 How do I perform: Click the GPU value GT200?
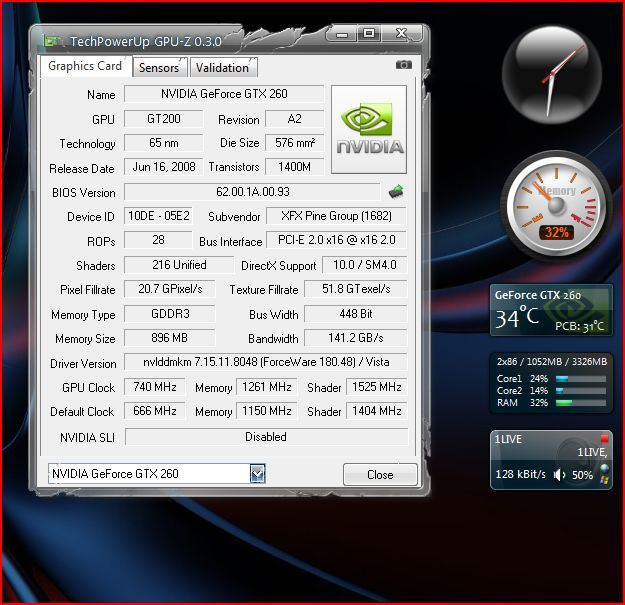click(163, 119)
